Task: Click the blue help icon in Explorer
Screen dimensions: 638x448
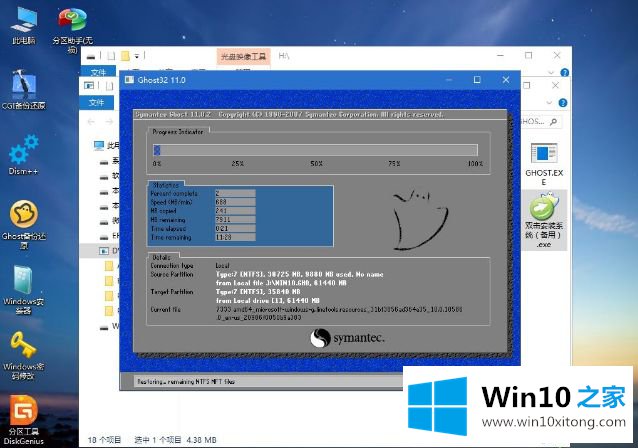Action: pos(561,103)
